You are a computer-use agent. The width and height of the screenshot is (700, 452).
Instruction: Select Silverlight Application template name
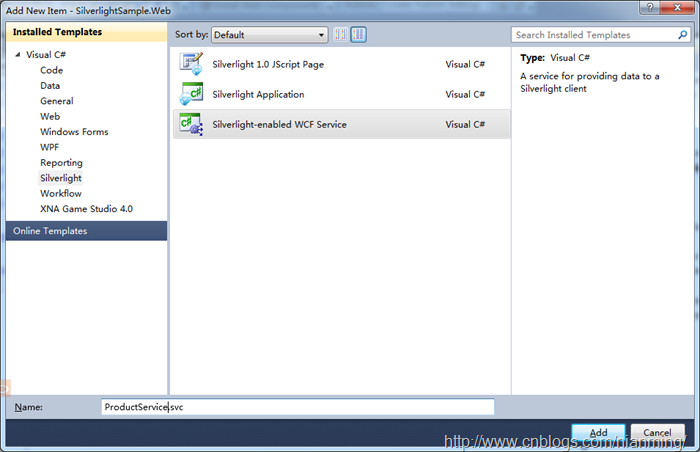(258, 94)
